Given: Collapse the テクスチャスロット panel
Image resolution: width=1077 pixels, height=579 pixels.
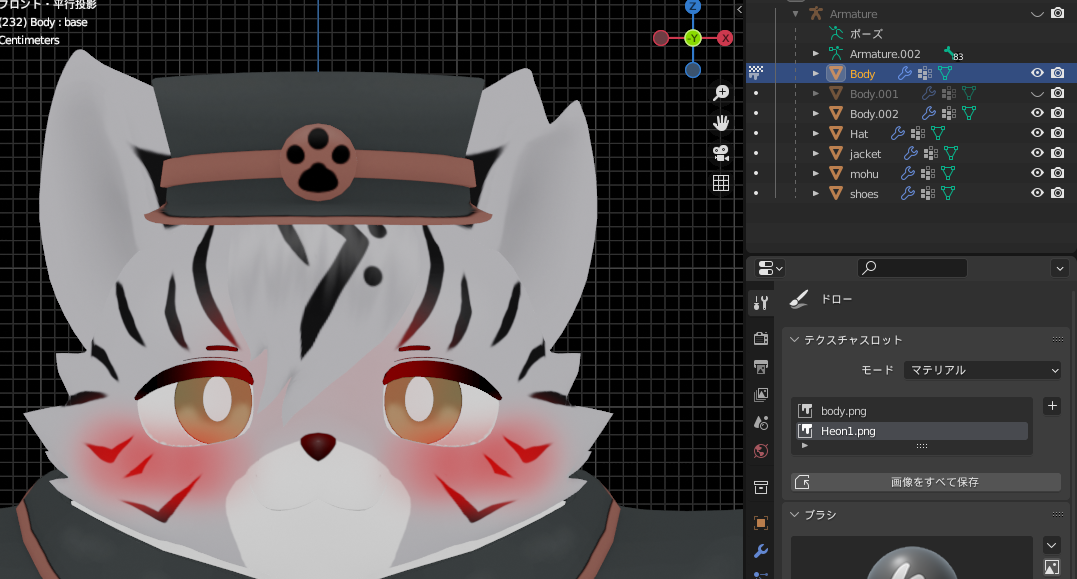Looking at the screenshot, I should coord(795,340).
